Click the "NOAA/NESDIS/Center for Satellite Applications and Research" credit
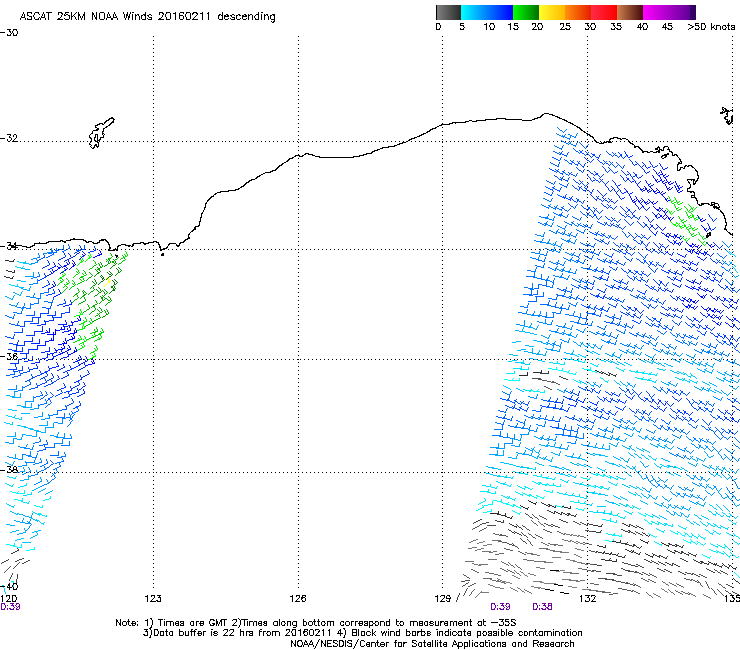The width and height of the screenshot is (740, 650). (432, 644)
